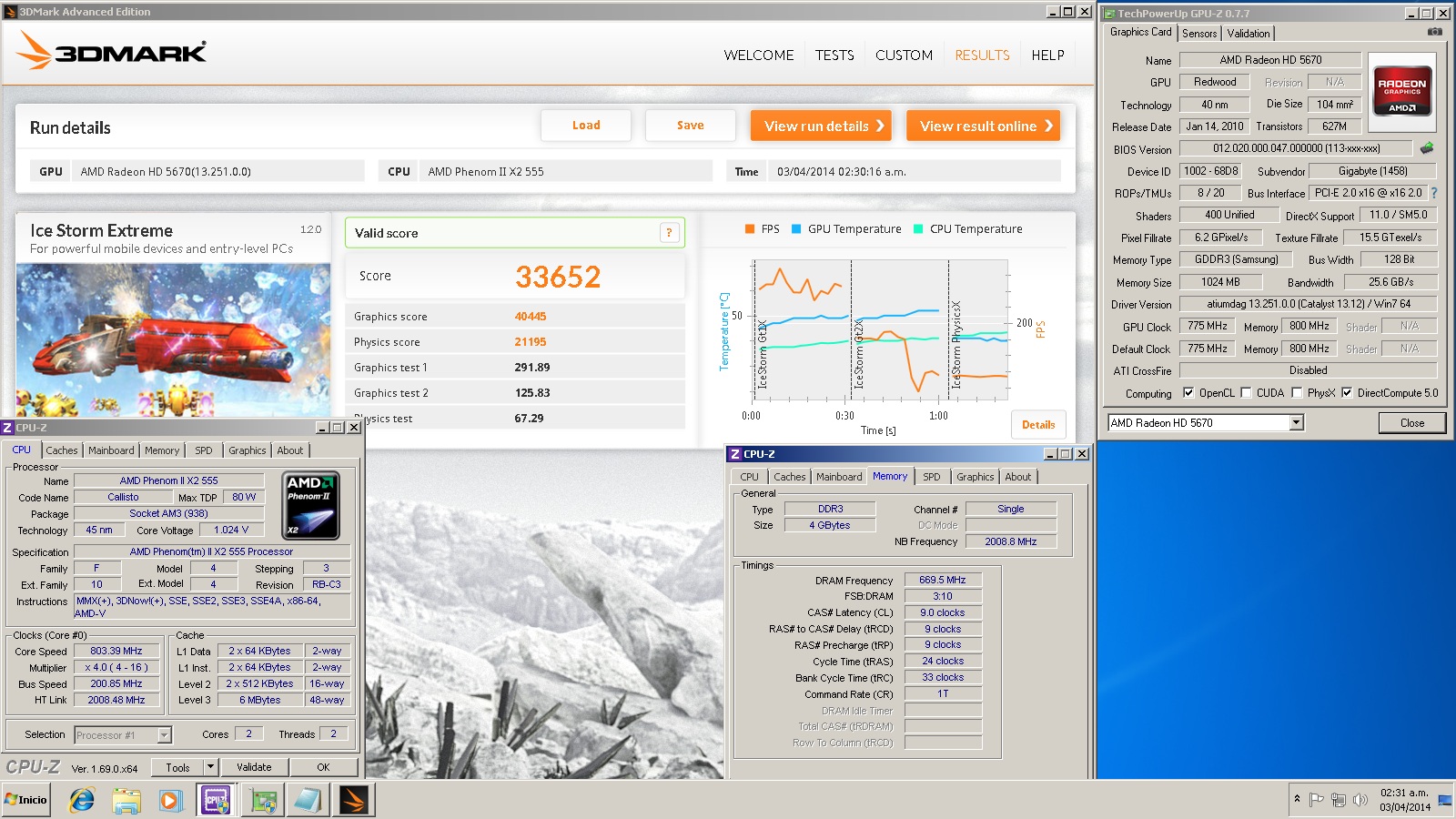
Task: Click the OK button in CPU-Z
Action: click(x=323, y=767)
